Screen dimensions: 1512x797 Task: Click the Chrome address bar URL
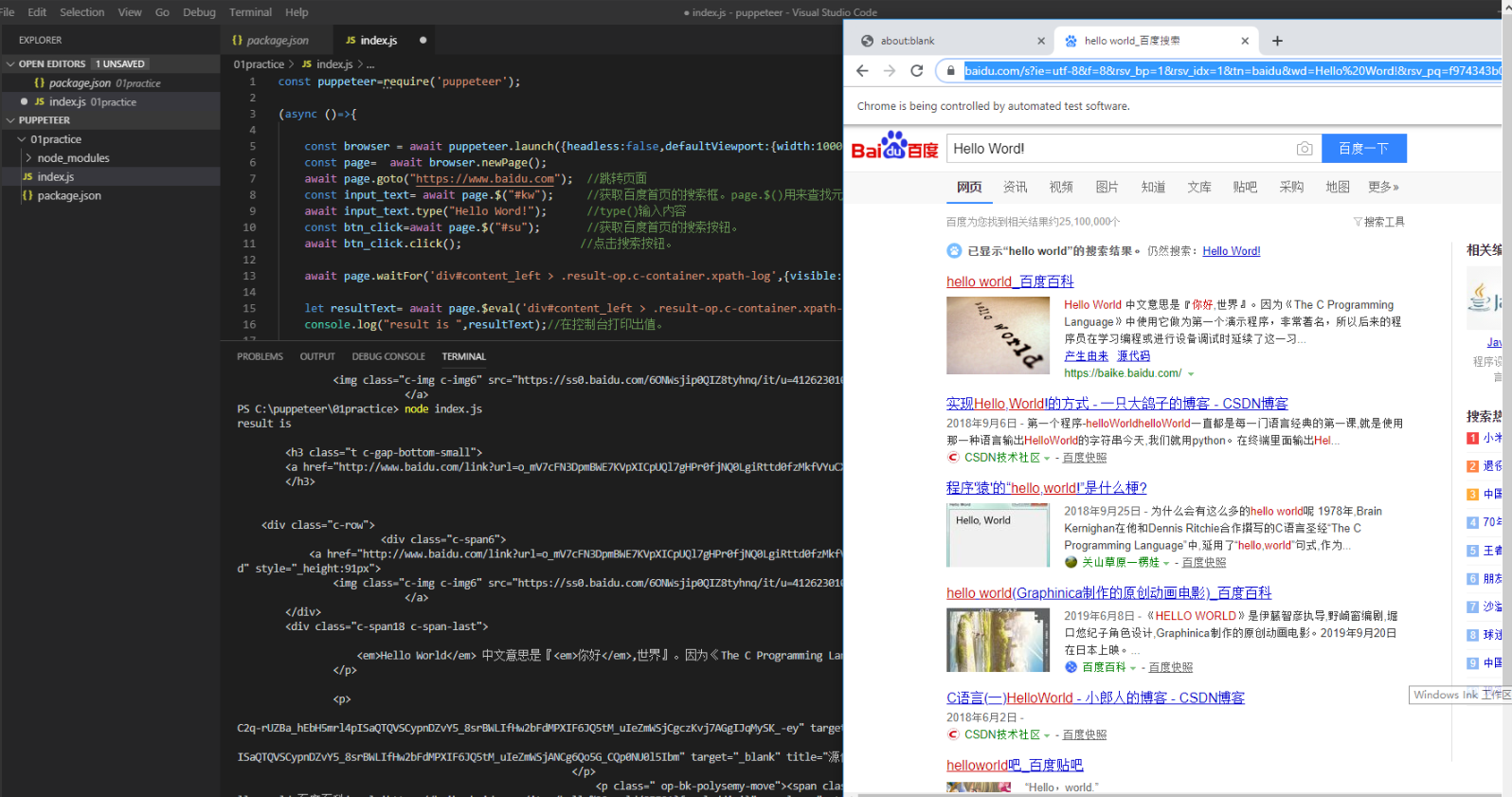coord(1232,71)
